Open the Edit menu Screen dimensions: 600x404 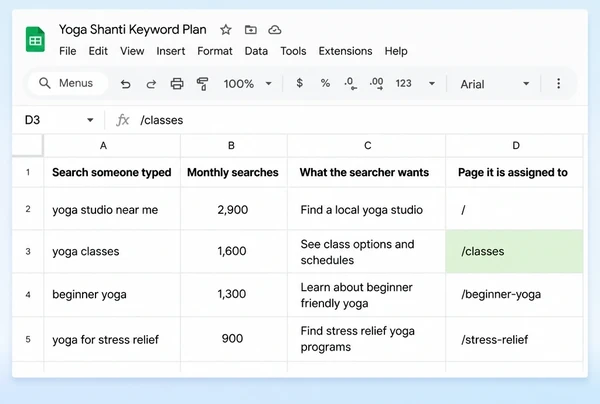[98, 51]
